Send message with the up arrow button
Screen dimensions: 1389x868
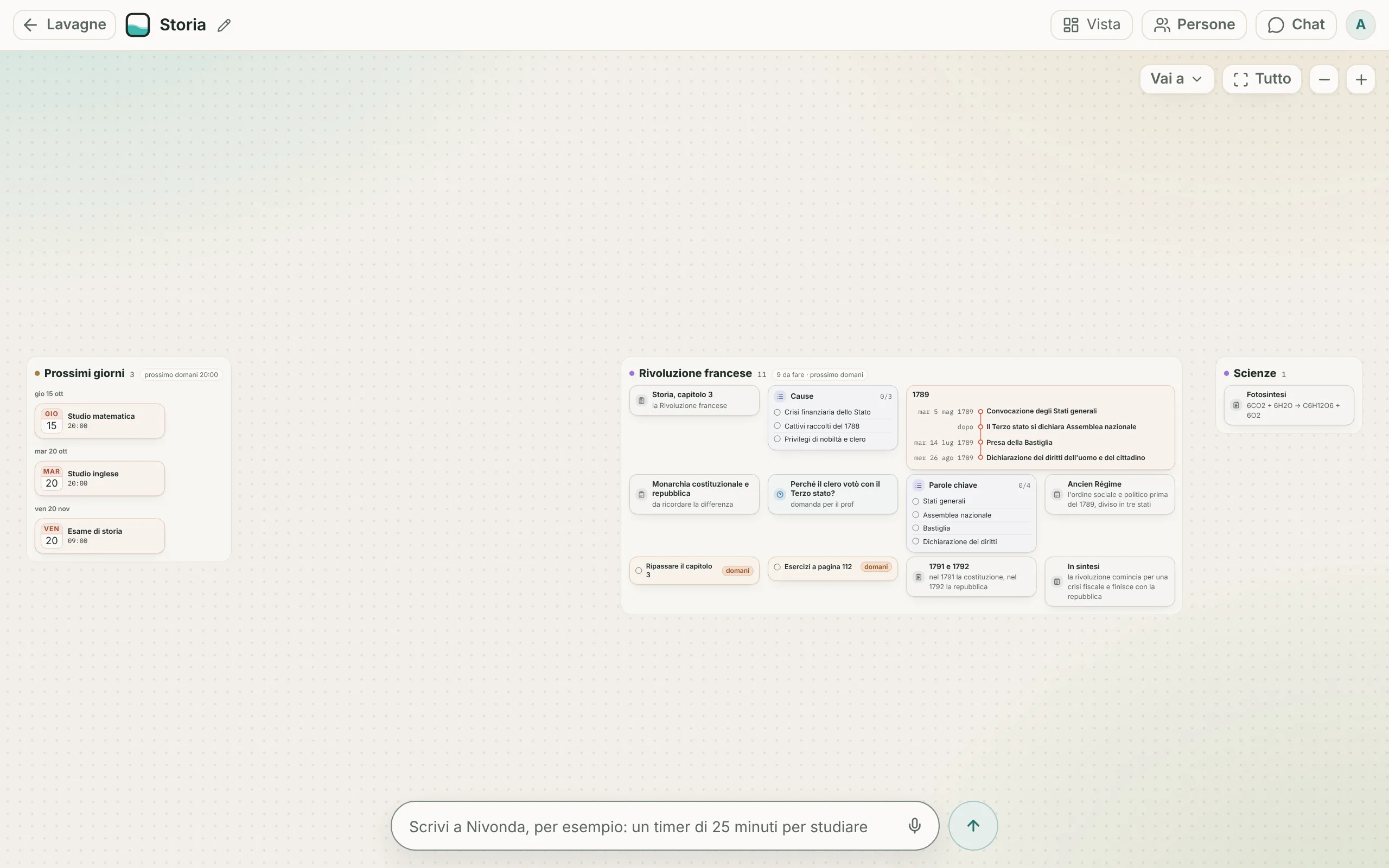pos(973,826)
